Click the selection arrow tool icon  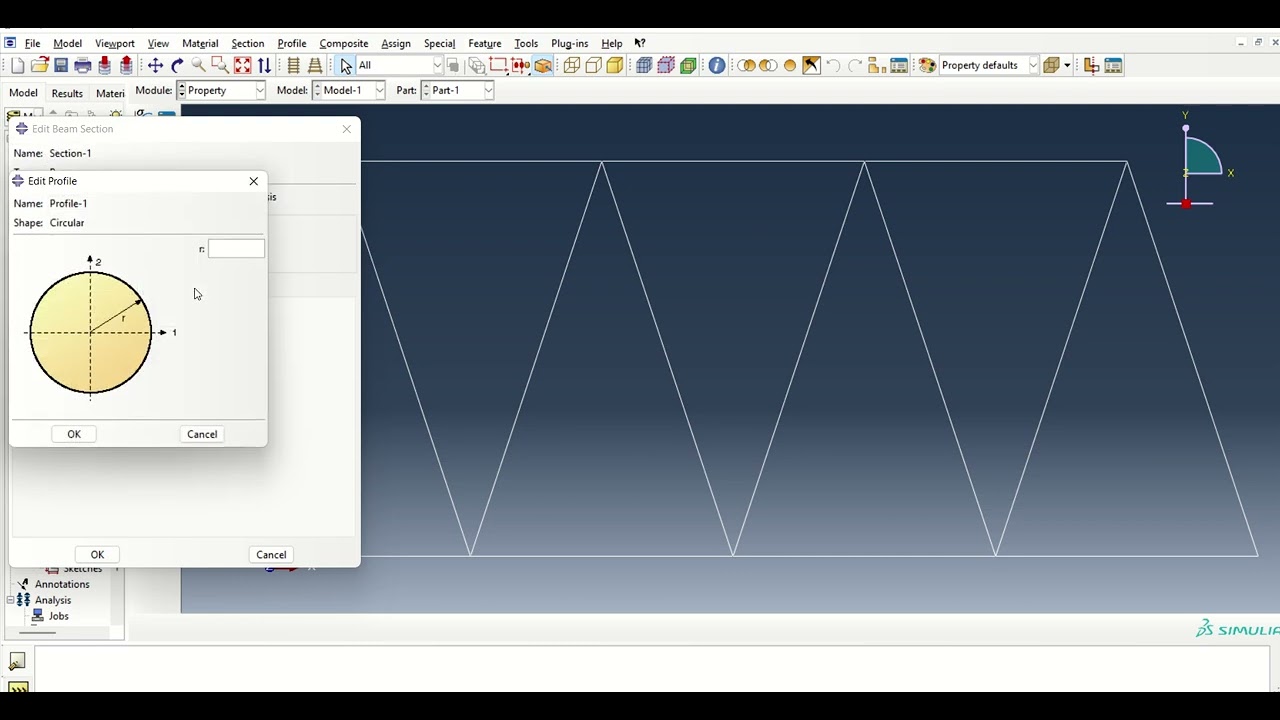[346, 66]
